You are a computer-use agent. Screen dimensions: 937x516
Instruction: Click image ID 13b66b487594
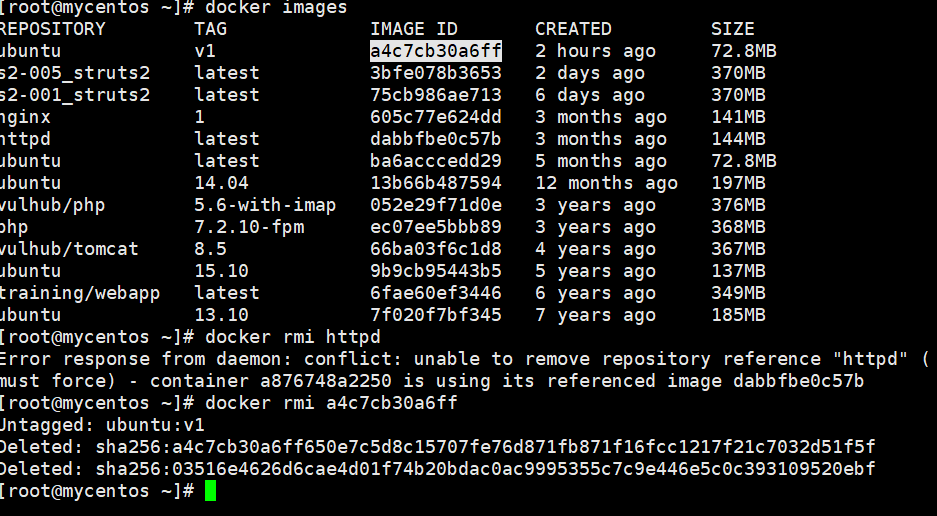tap(436, 183)
